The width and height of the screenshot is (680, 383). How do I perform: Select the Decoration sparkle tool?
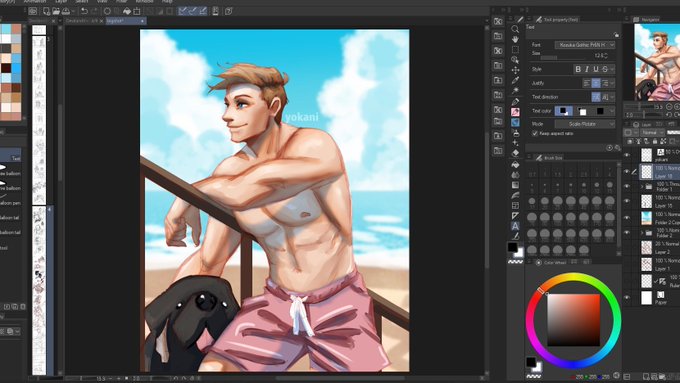pyautogui.click(x=515, y=143)
